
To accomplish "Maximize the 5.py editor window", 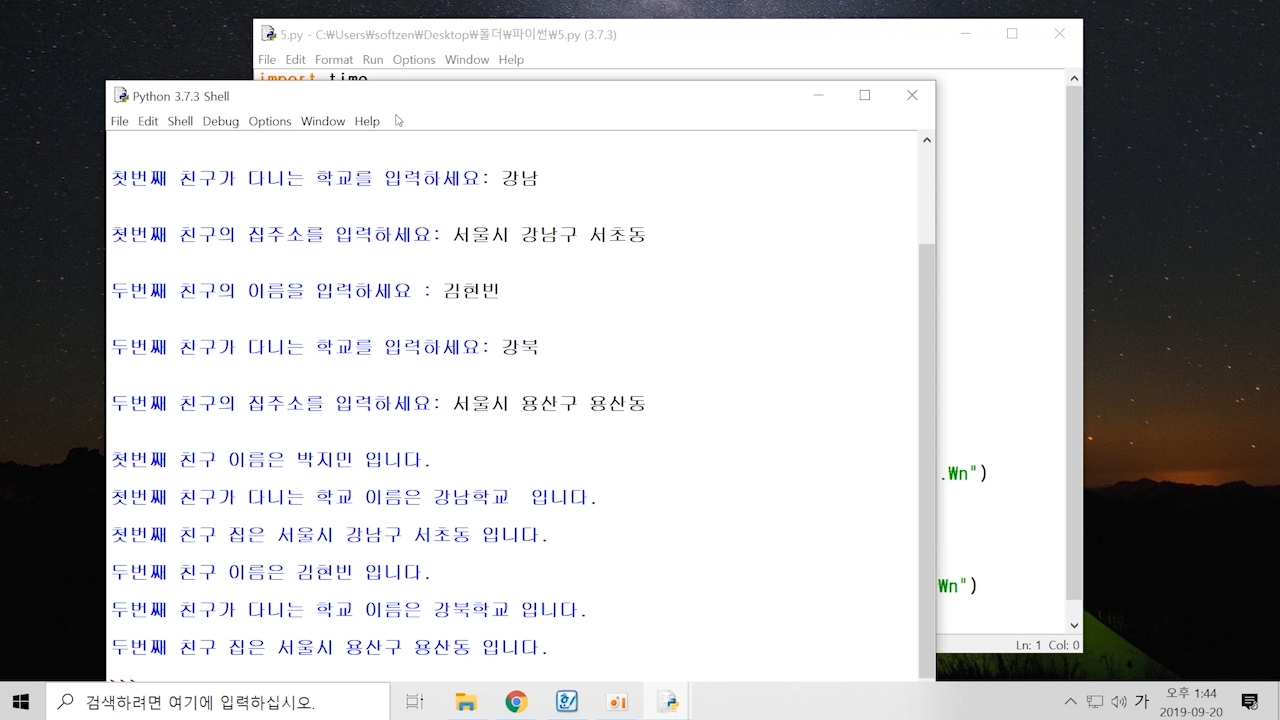I will click(x=1012, y=34).
